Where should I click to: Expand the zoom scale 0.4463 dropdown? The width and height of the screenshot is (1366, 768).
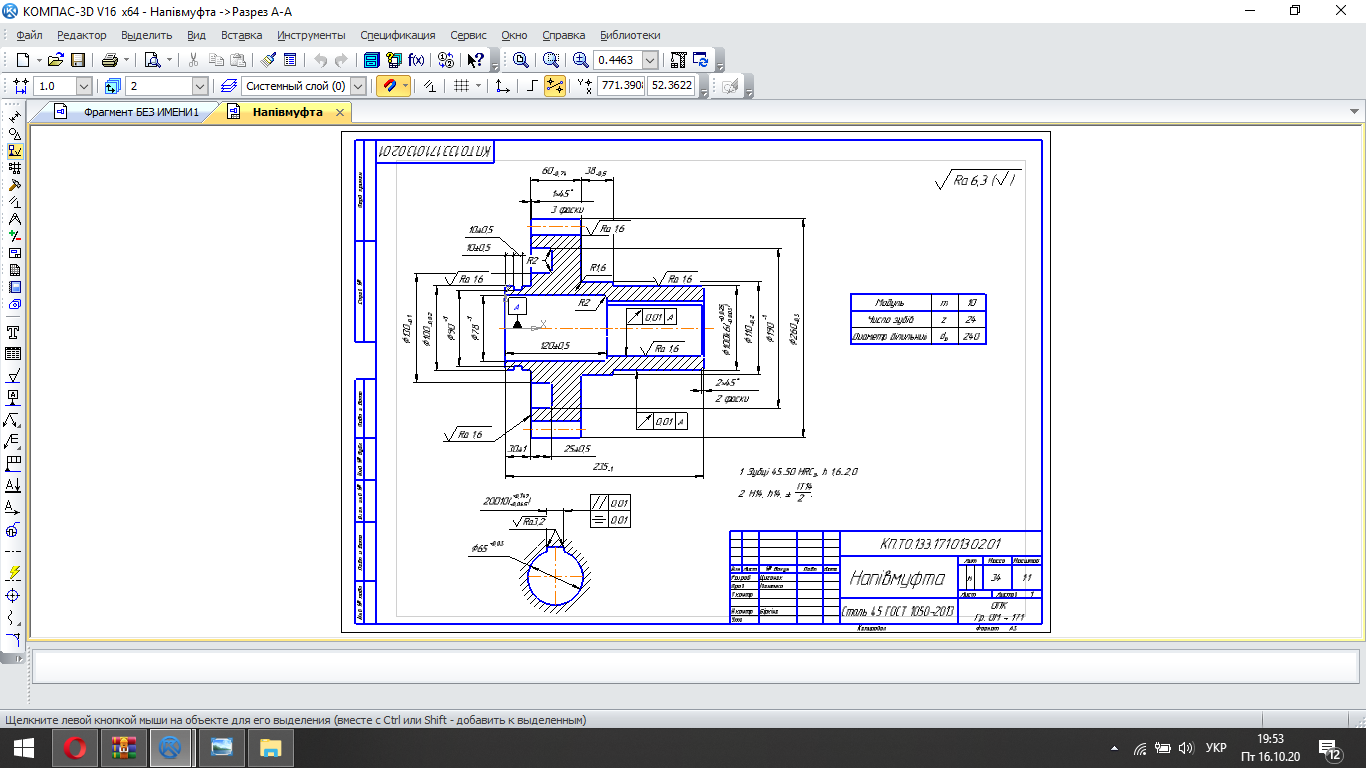click(x=650, y=60)
